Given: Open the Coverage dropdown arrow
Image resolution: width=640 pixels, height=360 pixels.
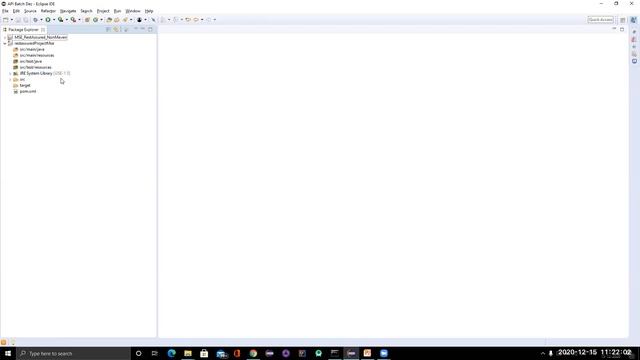Looking at the screenshot, I should (x=67, y=20).
